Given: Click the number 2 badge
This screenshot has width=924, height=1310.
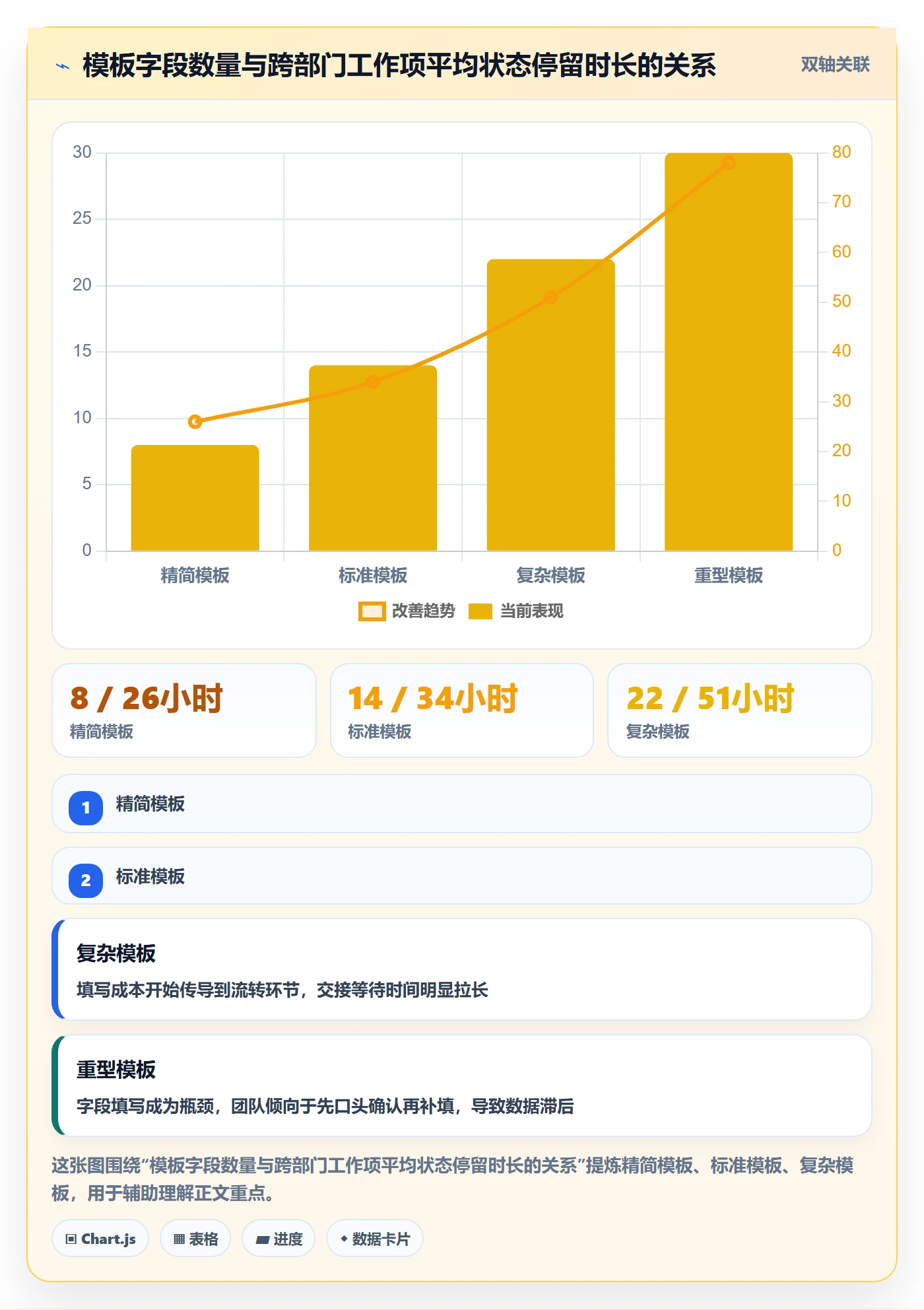Looking at the screenshot, I should [x=86, y=880].
